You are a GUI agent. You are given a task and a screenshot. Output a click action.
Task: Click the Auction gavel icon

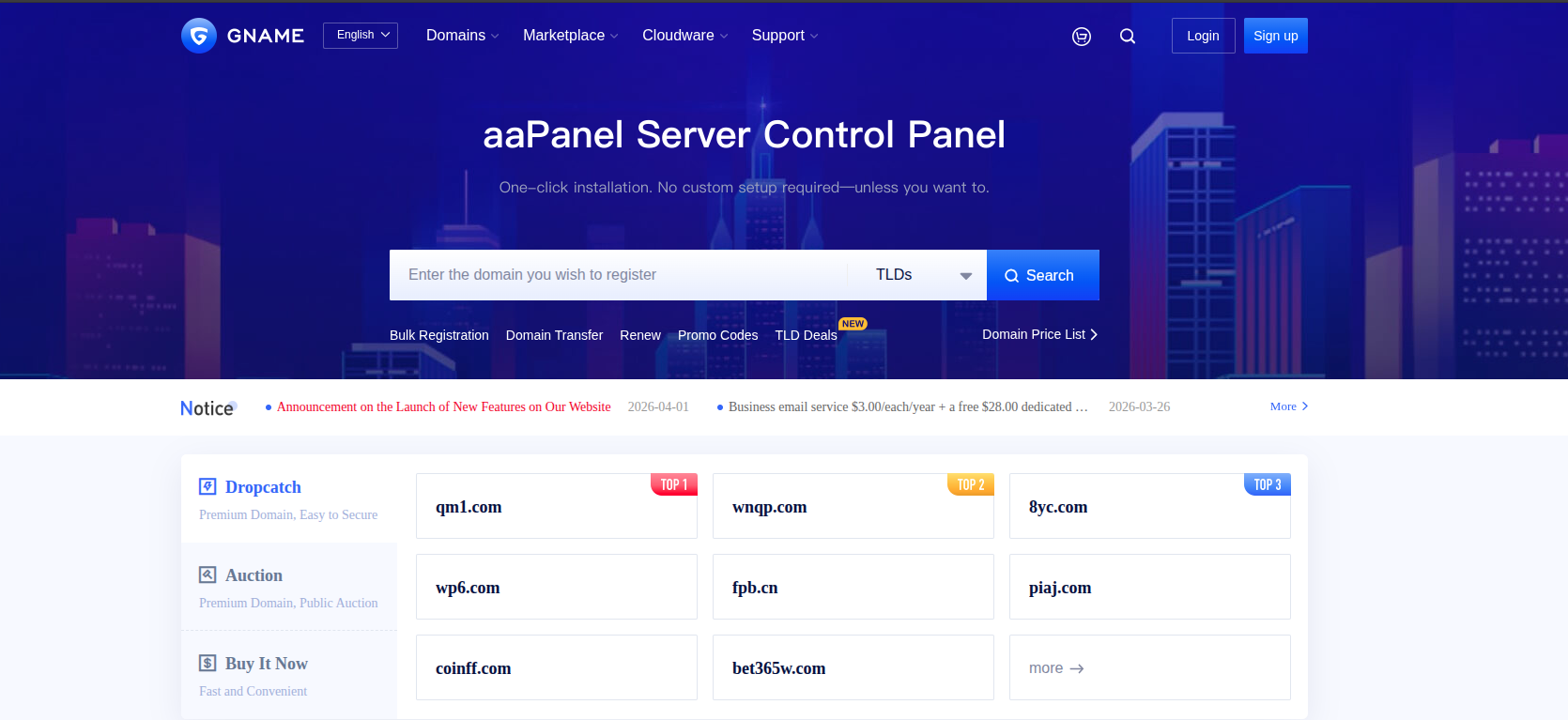[x=208, y=574]
